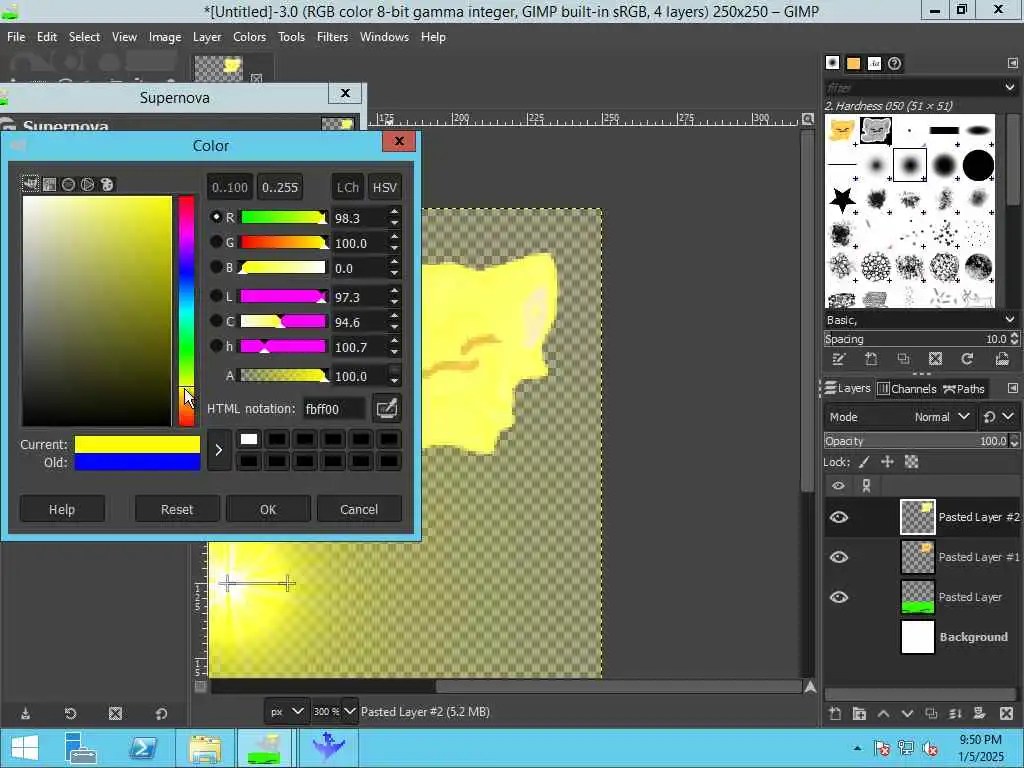Select the C channel radio button
This screenshot has height=768, width=1024.
pyautogui.click(x=216, y=321)
